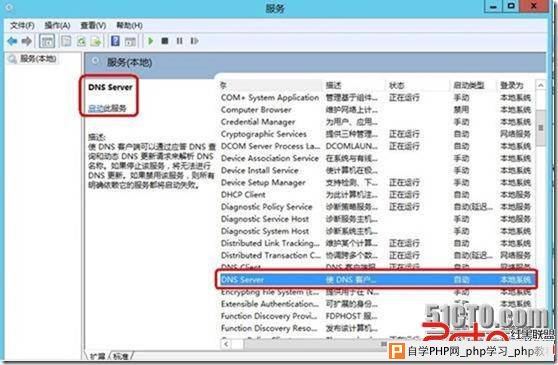Select the Diagnostic System Host row

coord(376,231)
